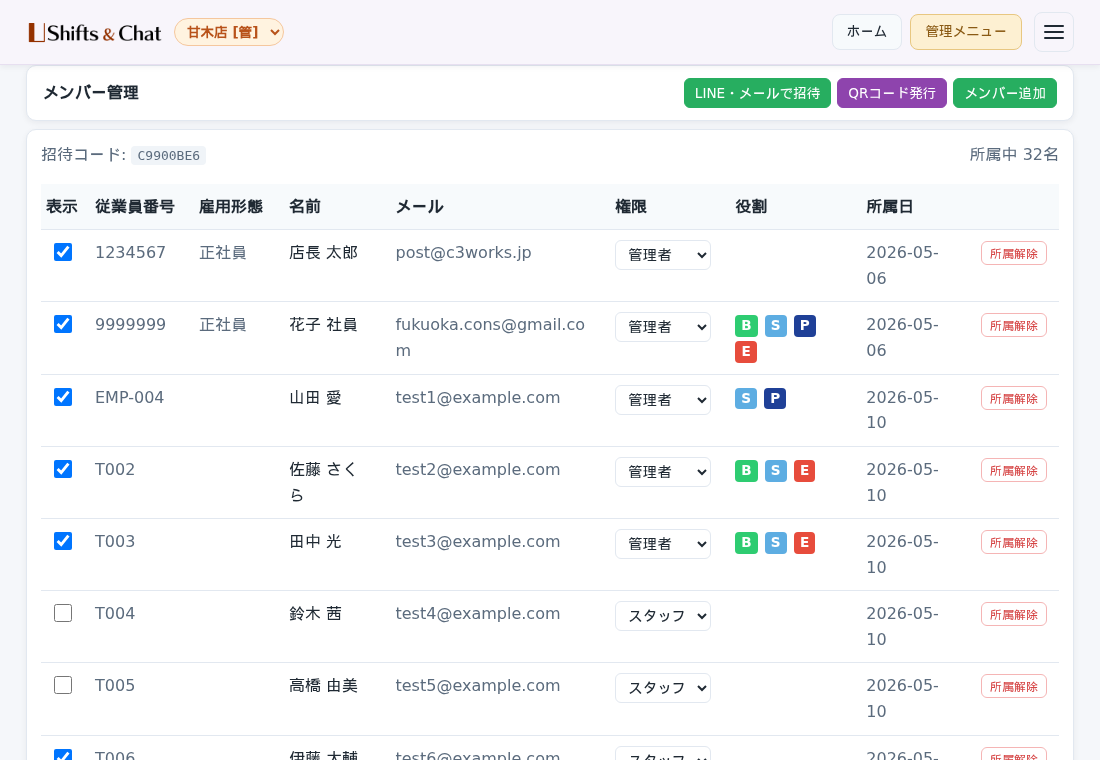Toggle the display checkbox for EMP-004

(63, 397)
